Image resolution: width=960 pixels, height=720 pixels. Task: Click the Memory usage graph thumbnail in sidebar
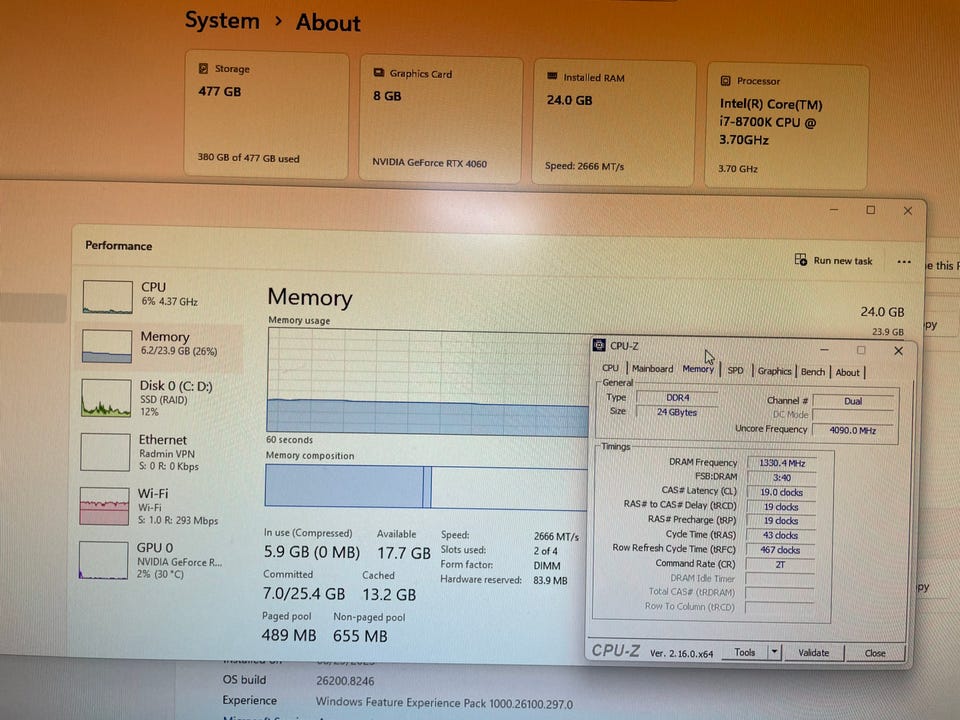click(x=107, y=347)
